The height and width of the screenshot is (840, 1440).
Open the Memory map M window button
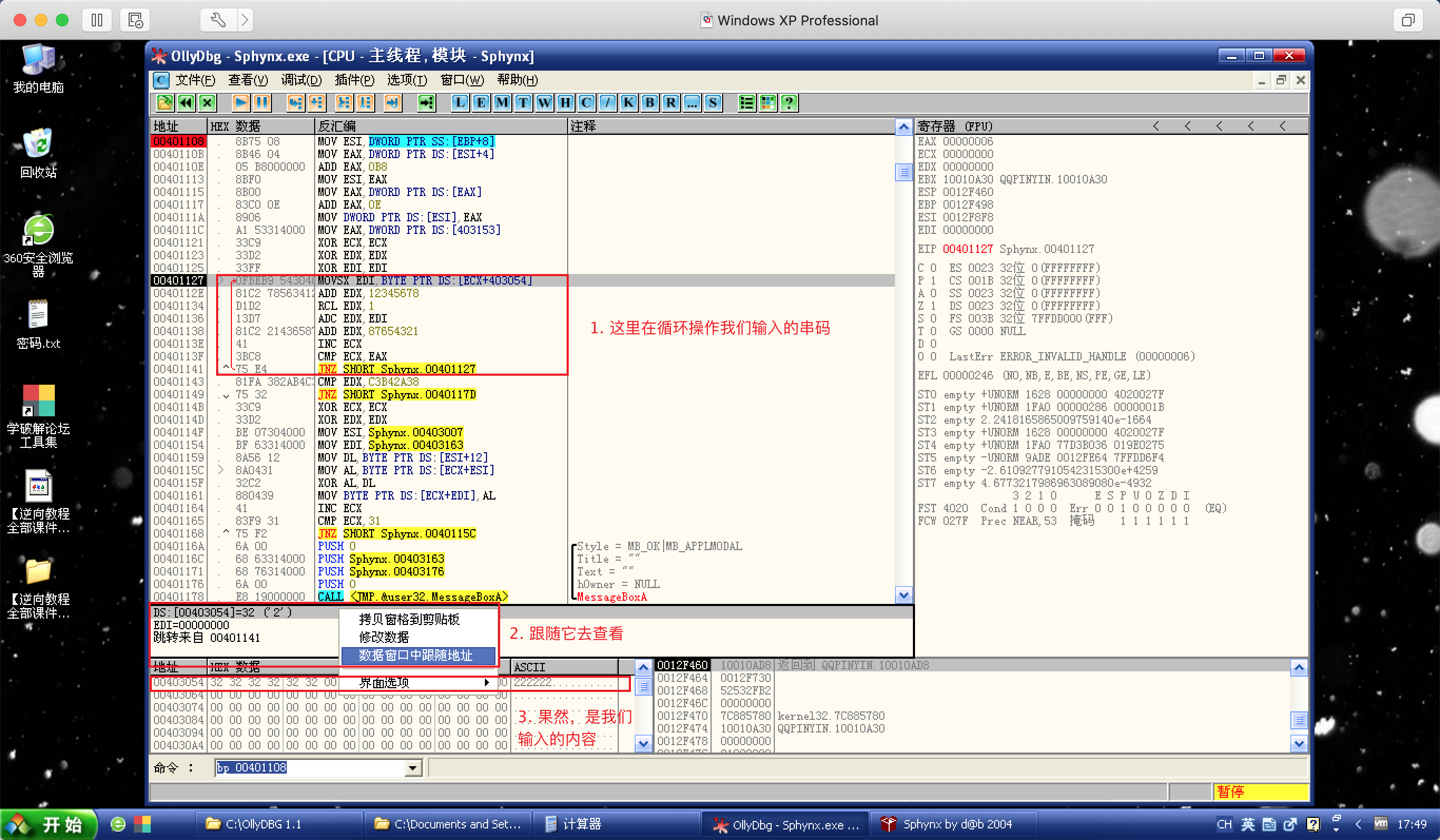pos(502,103)
